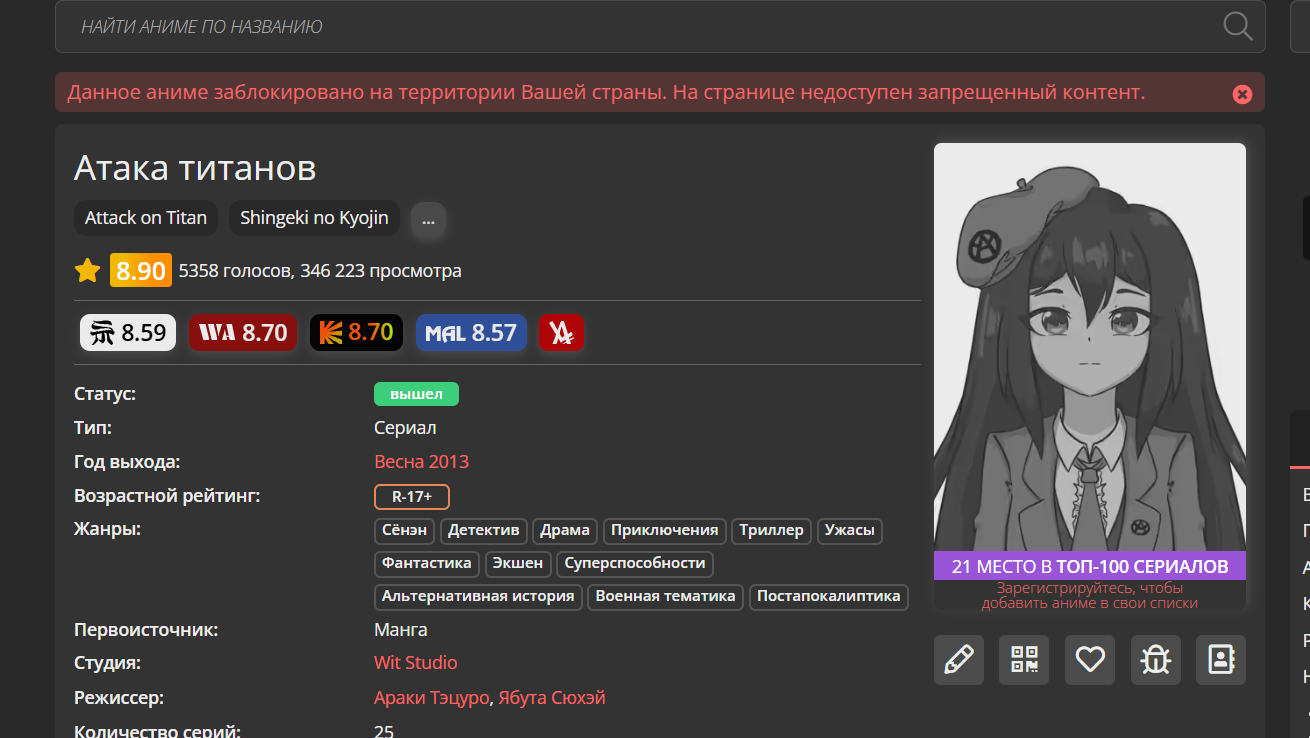The height and width of the screenshot is (738, 1310).
Task: Click the 8.90 site rating badge
Action: (x=141, y=270)
